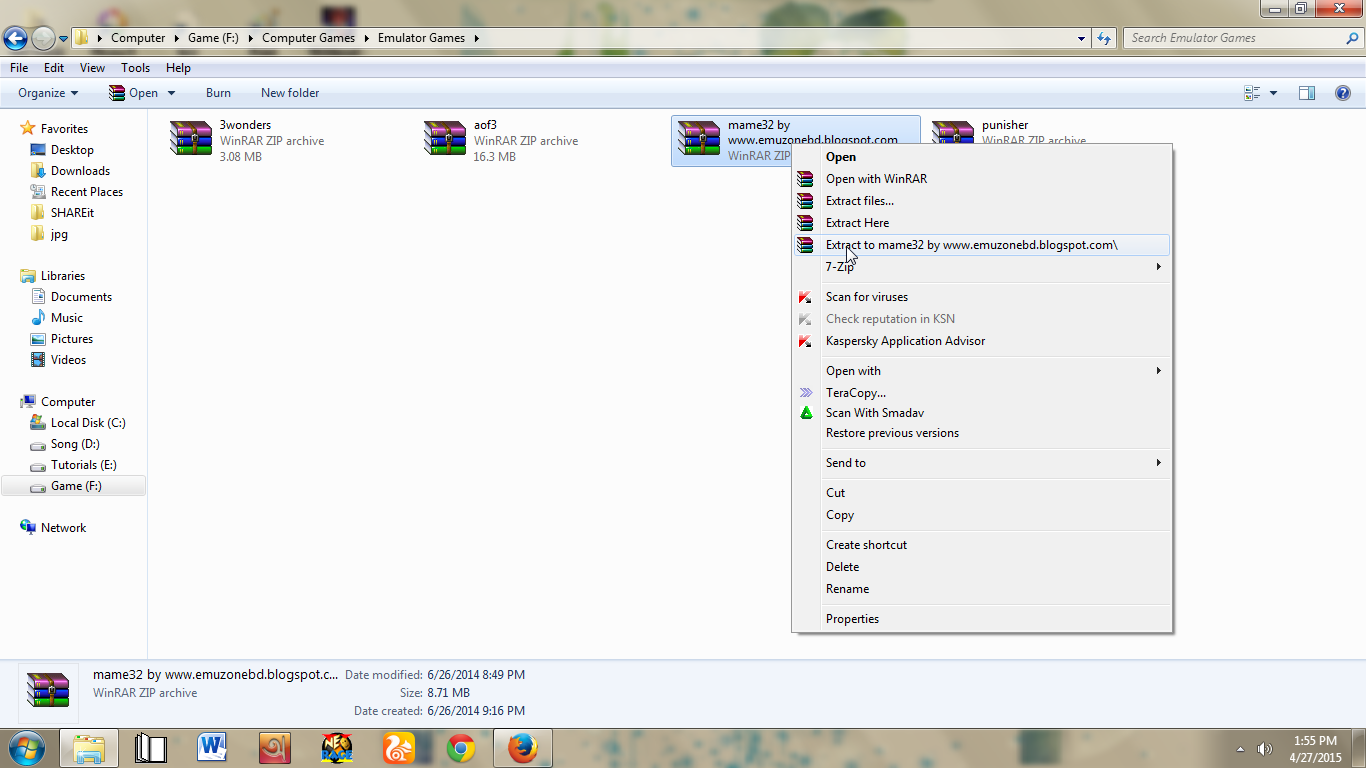
Task: Expand the 7-Zip submenu
Action: [x=982, y=267]
